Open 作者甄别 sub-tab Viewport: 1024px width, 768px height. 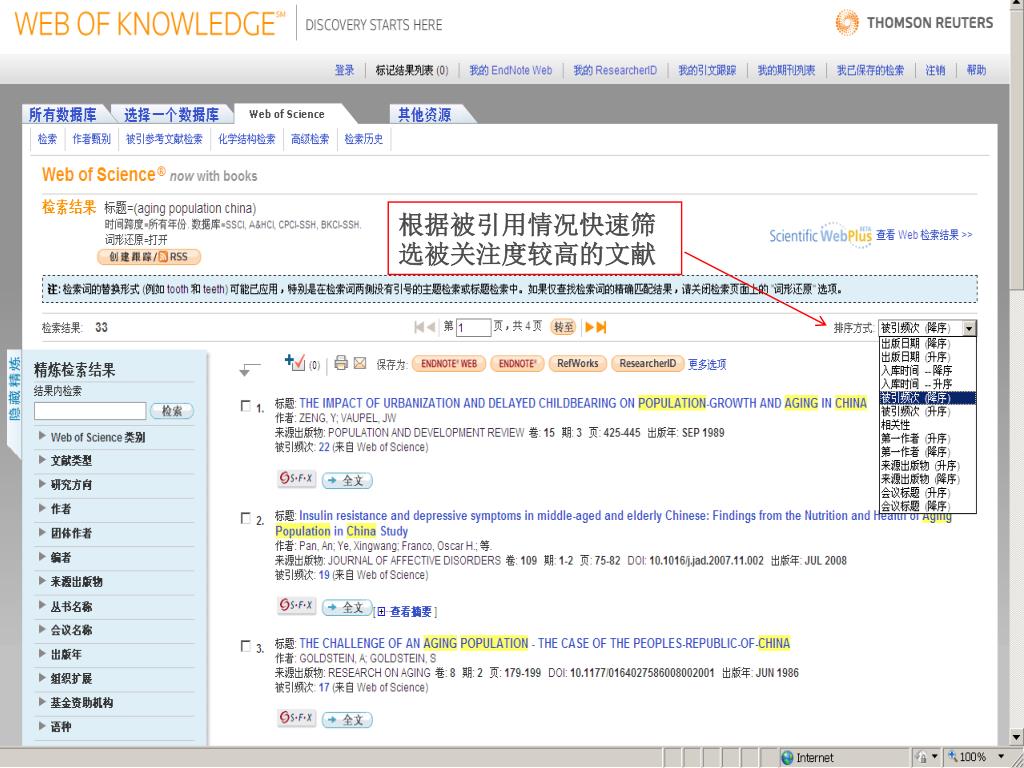[91, 139]
